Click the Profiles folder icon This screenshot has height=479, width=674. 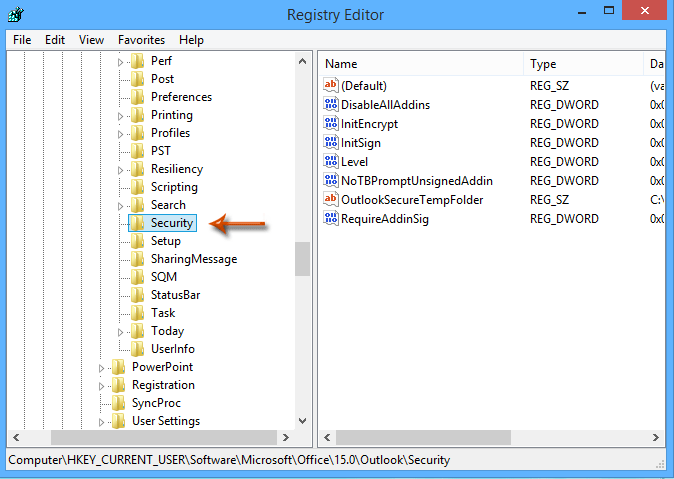(138, 133)
